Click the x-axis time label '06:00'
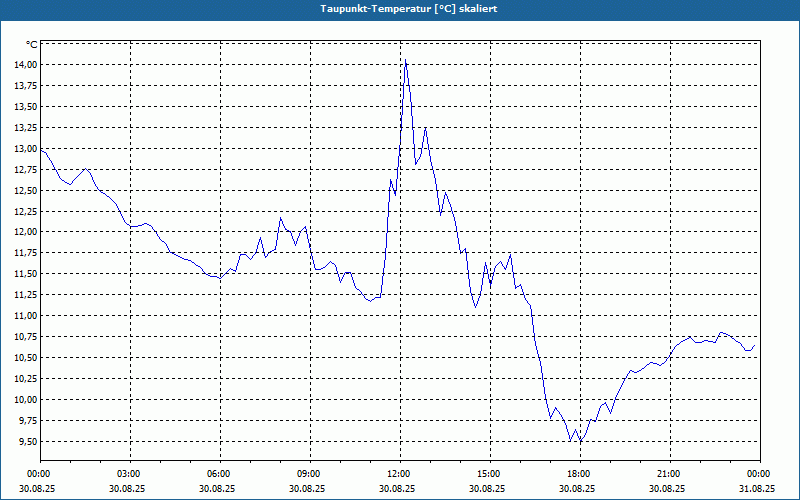The height and width of the screenshot is (500, 800). [217, 474]
